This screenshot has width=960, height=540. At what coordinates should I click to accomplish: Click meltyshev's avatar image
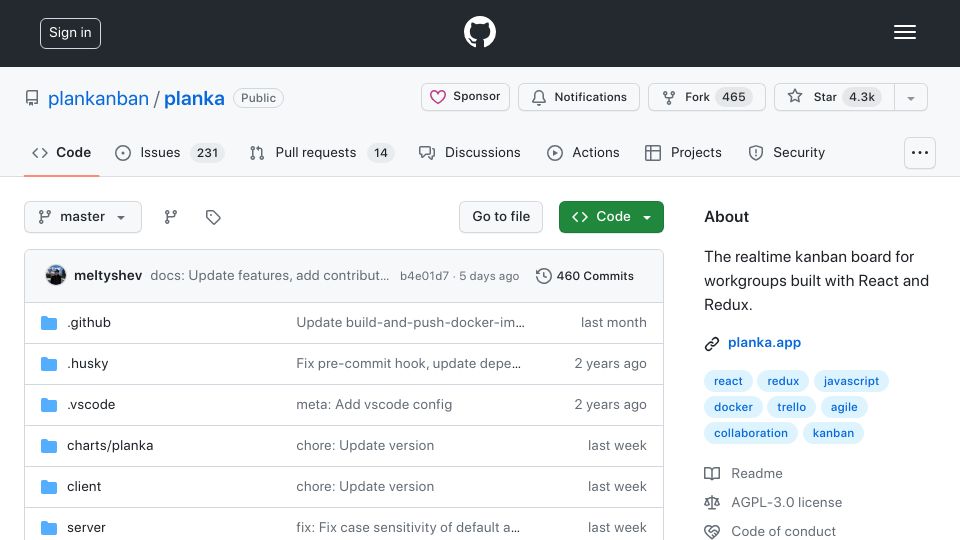click(x=56, y=275)
